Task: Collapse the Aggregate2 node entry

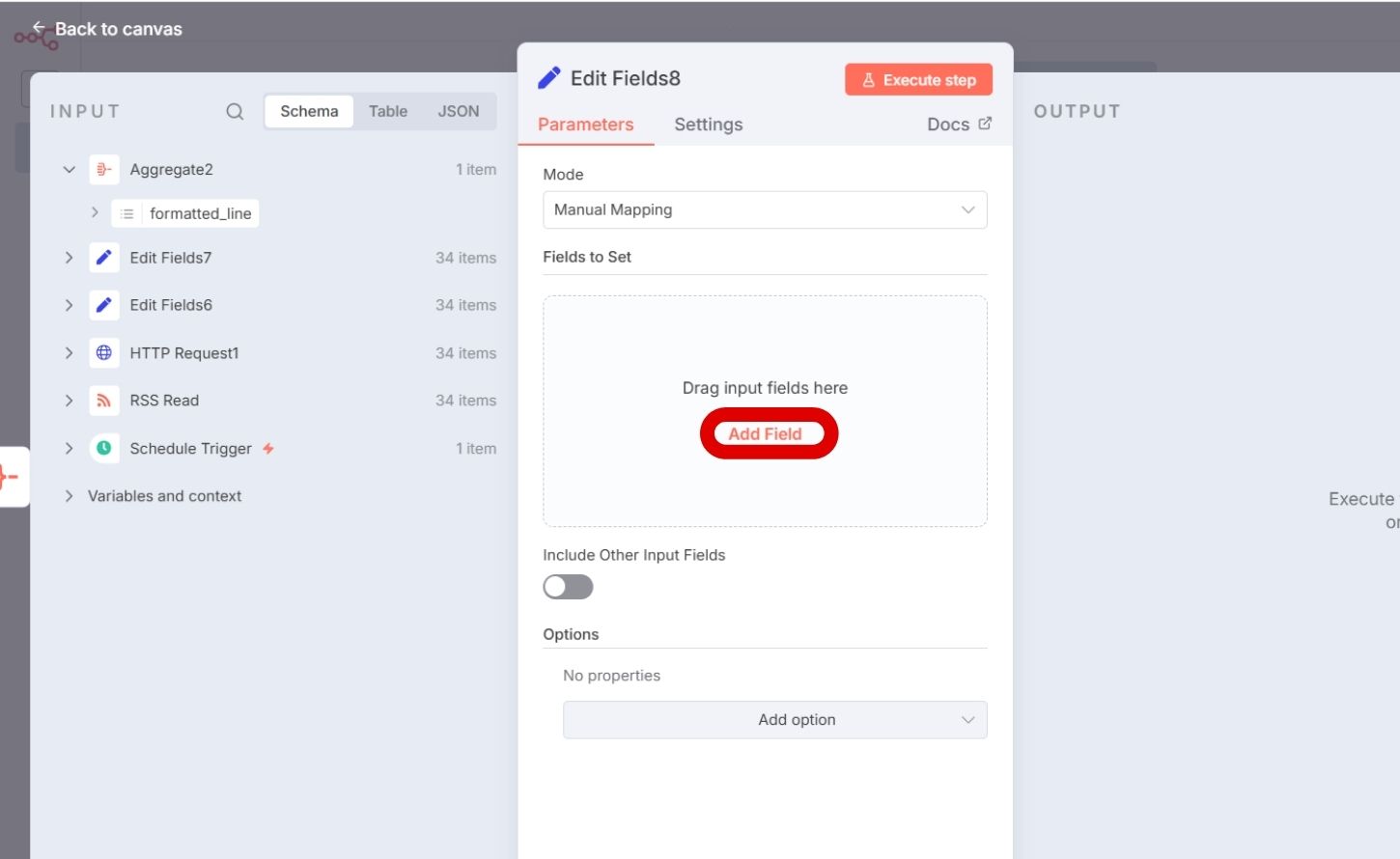Action: [x=69, y=169]
